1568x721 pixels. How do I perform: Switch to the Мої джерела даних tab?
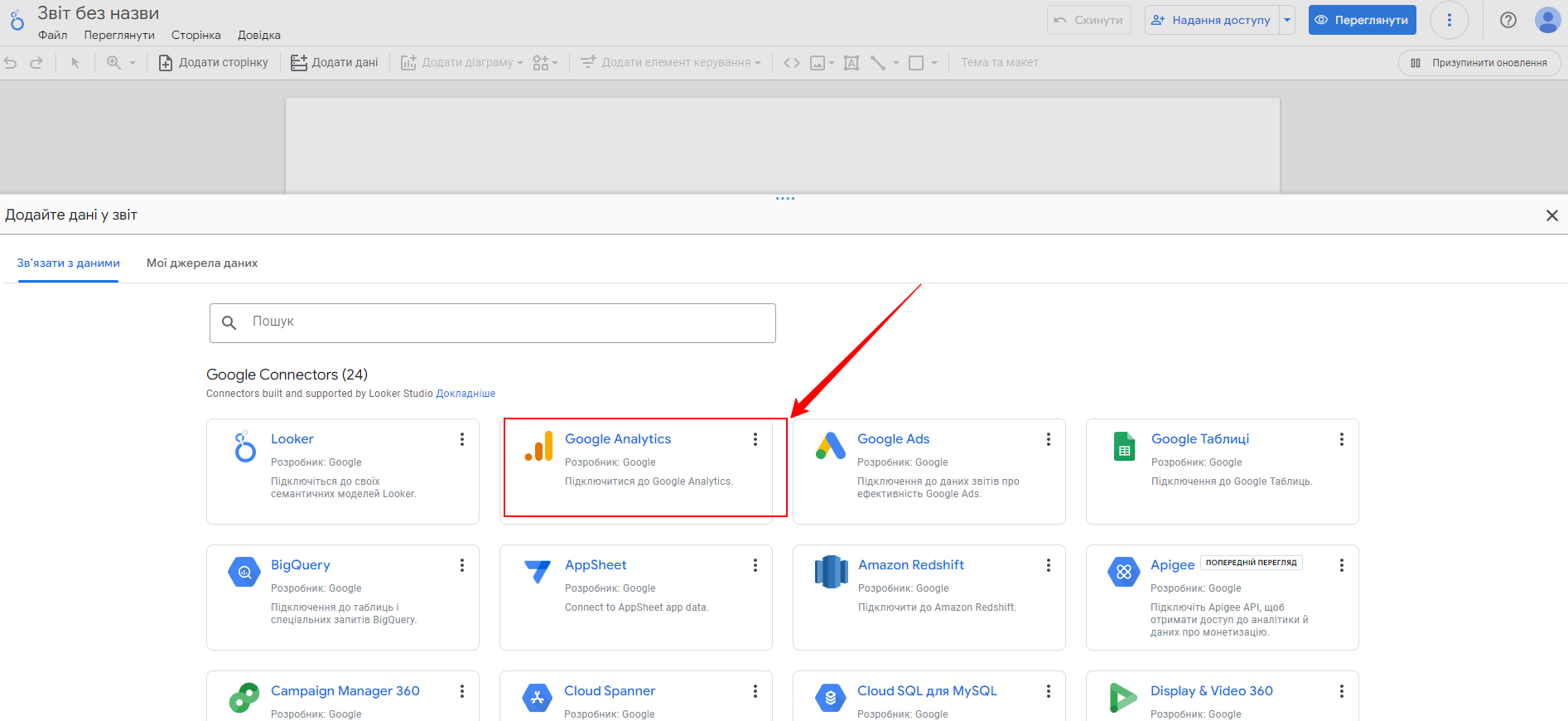pos(202,264)
